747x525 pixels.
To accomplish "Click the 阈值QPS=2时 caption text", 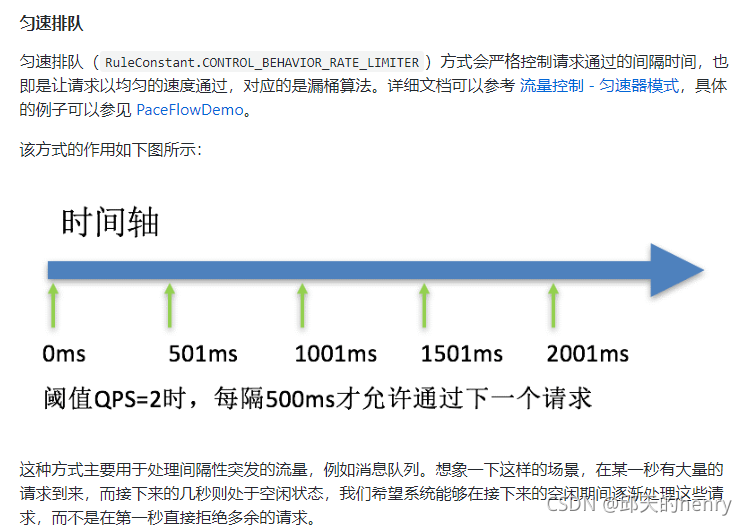I will (114, 398).
